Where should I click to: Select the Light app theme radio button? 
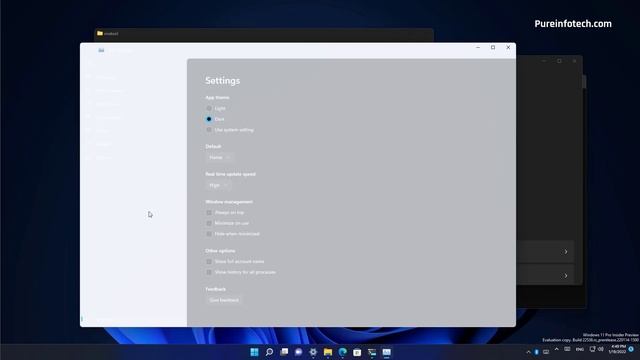click(209, 108)
